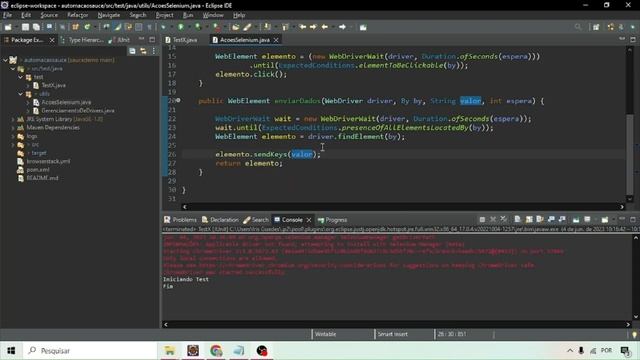Toggle Link with Editor in Package Explorer
This screenshot has width=640, height=360.
[143, 51]
